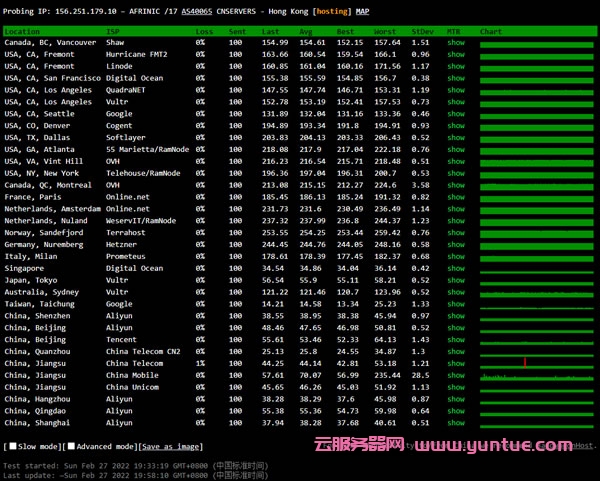Show MTR for Italy Milan Prometeus row
Viewport: 600px width, 481px height.
coord(455,257)
